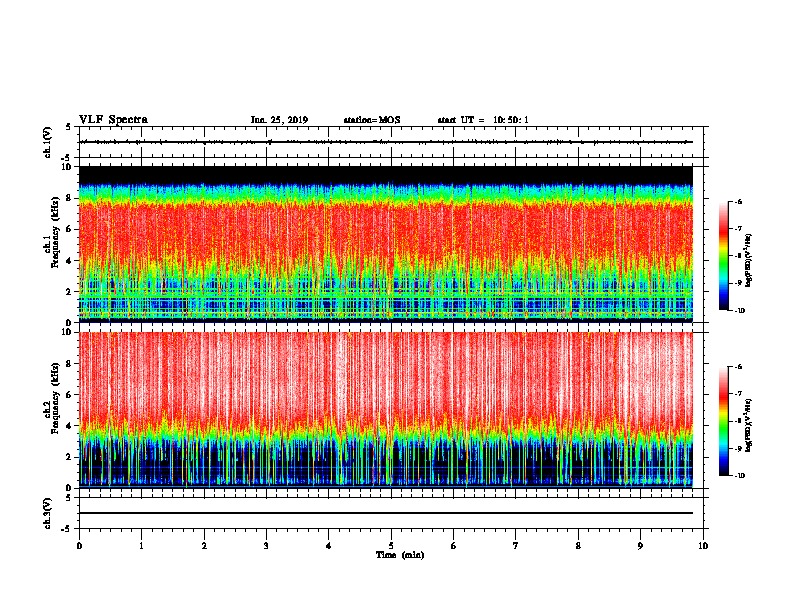Click the "start UT = 10:50: 1" text
The width and height of the screenshot is (792, 612).
point(483,120)
